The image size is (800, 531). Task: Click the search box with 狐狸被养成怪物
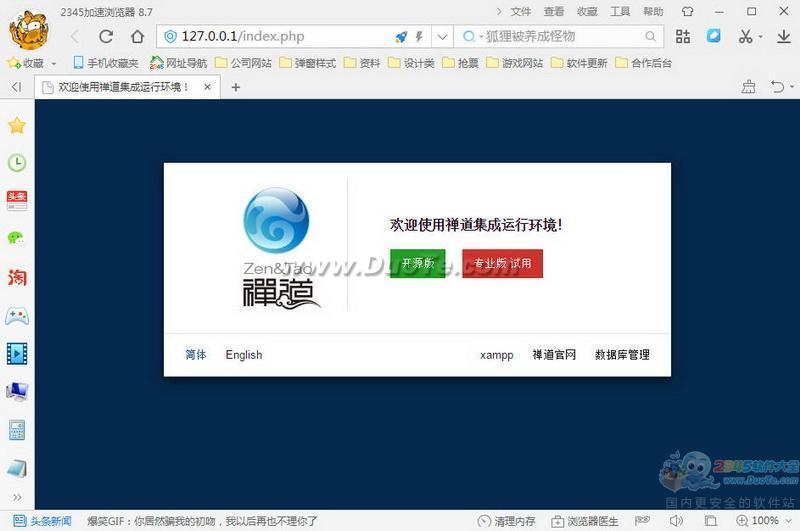(559, 37)
